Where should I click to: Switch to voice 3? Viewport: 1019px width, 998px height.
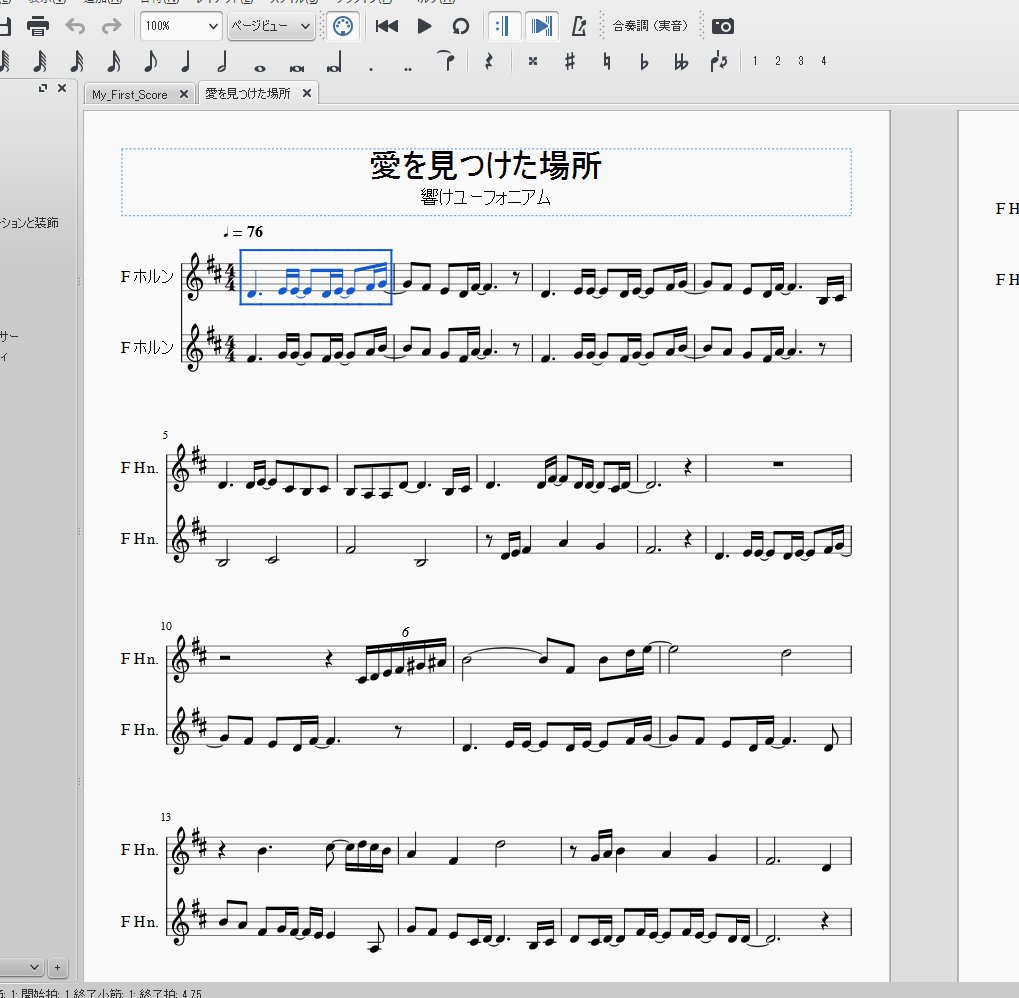[801, 61]
